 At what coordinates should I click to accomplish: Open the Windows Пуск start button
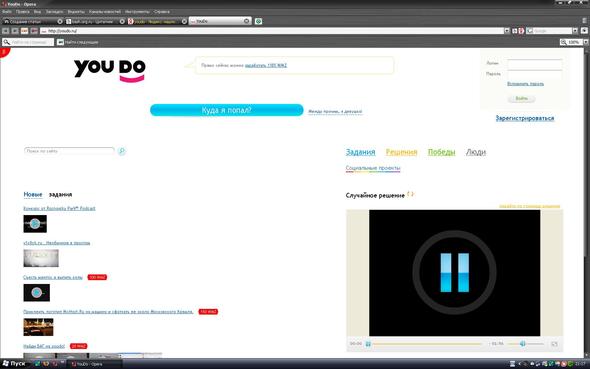14,364
